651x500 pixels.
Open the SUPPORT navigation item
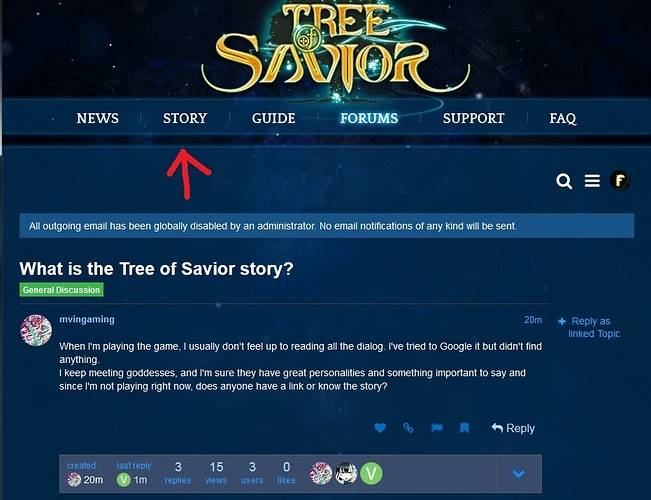pos(474,118)
